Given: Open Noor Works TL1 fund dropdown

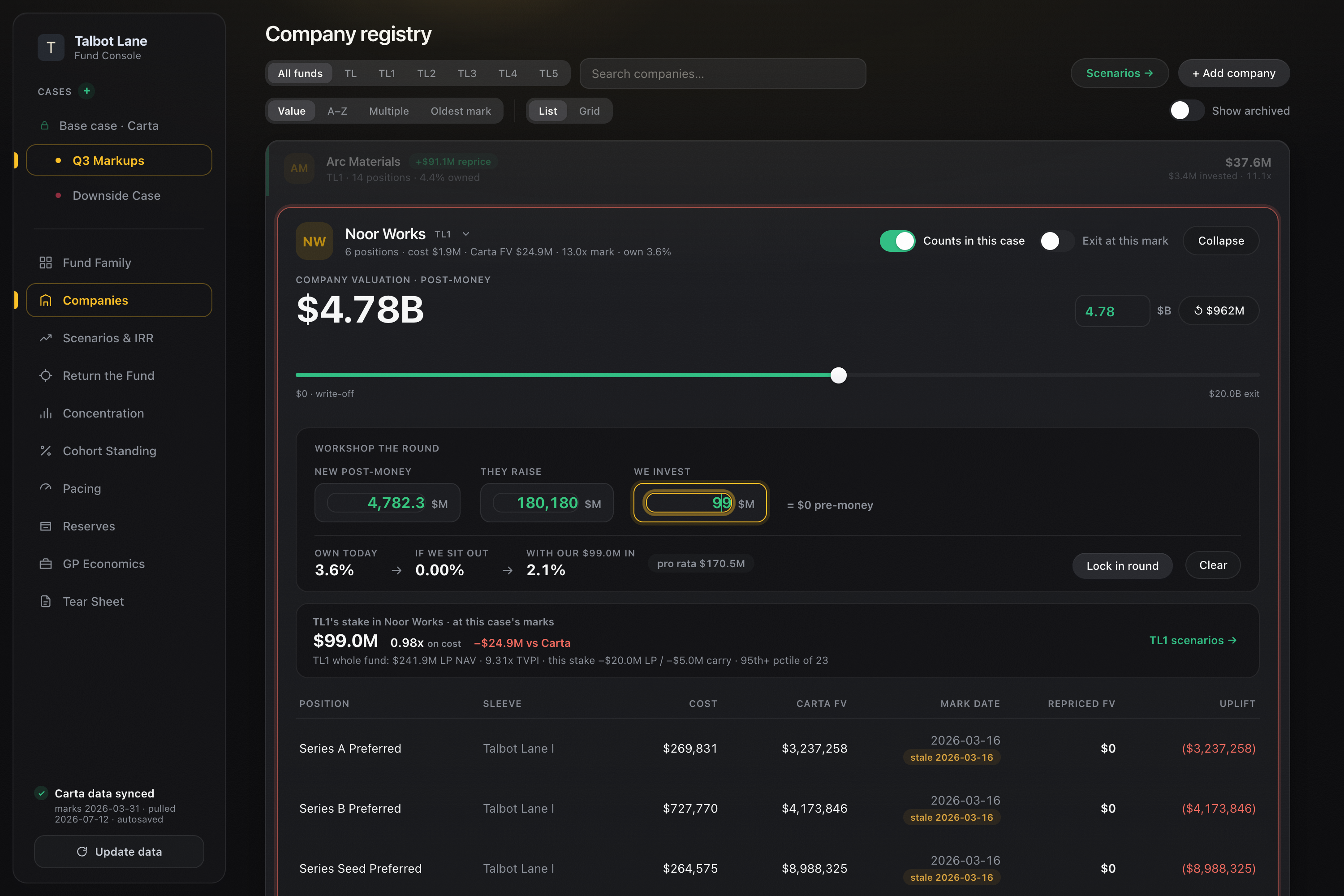Looking at the screenshot, I should (x=466, y=234).
